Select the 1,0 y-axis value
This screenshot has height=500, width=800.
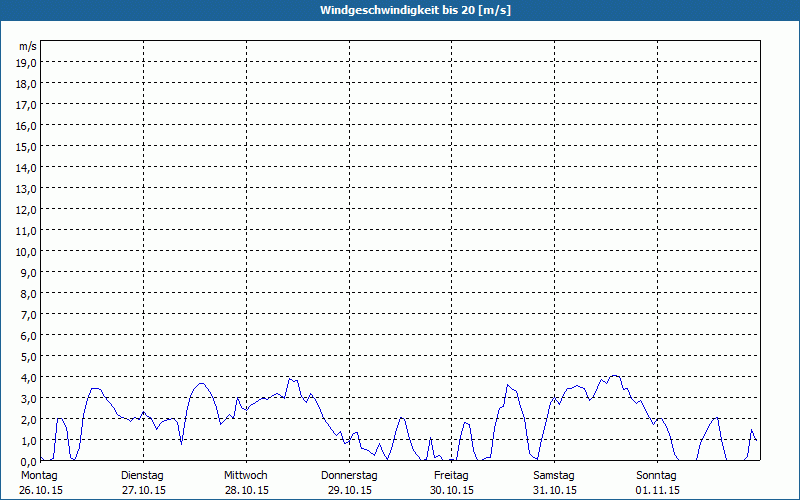tap(29, 441)
